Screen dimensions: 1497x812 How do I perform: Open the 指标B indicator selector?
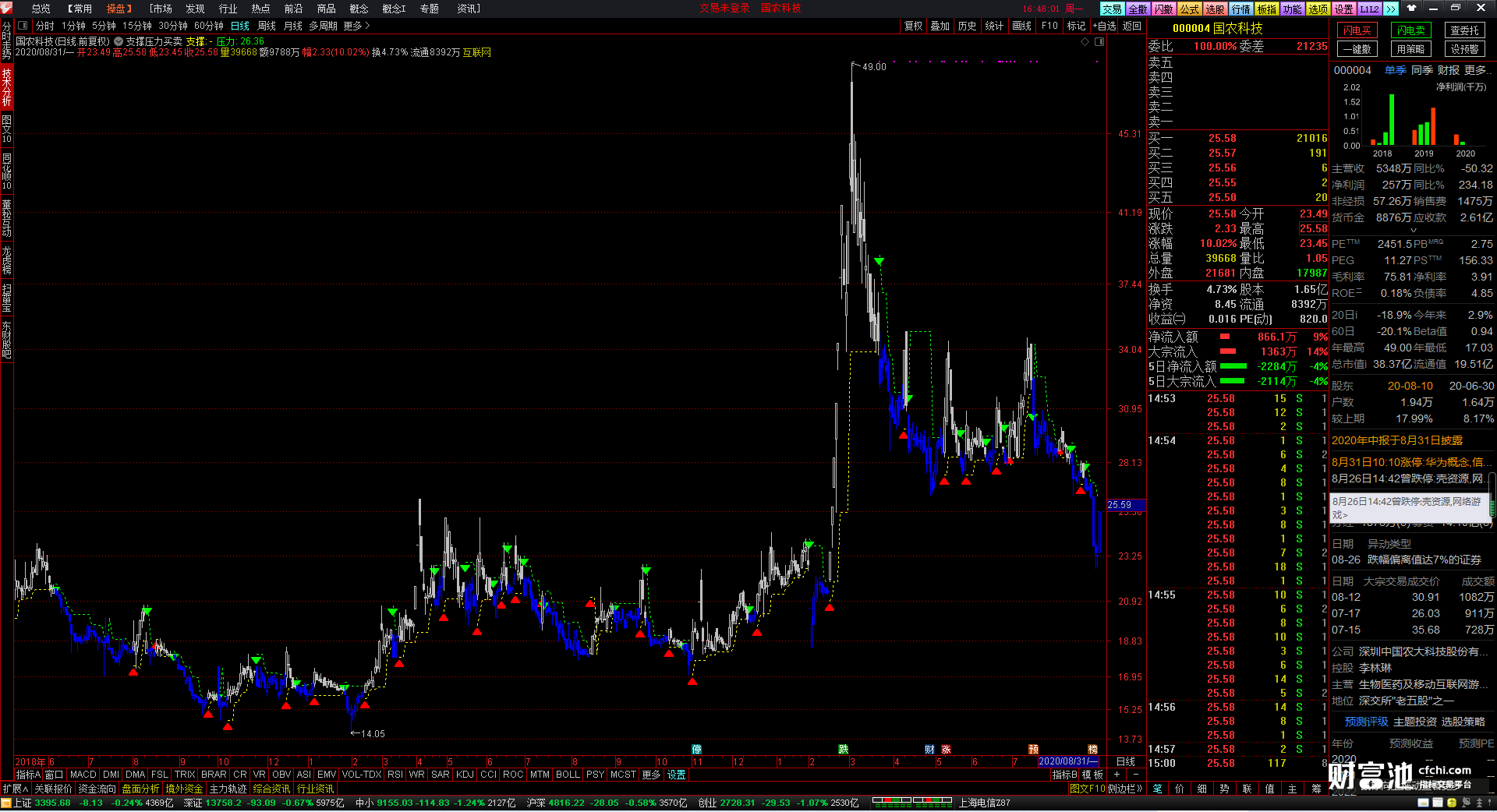(x=1064, y=775)
